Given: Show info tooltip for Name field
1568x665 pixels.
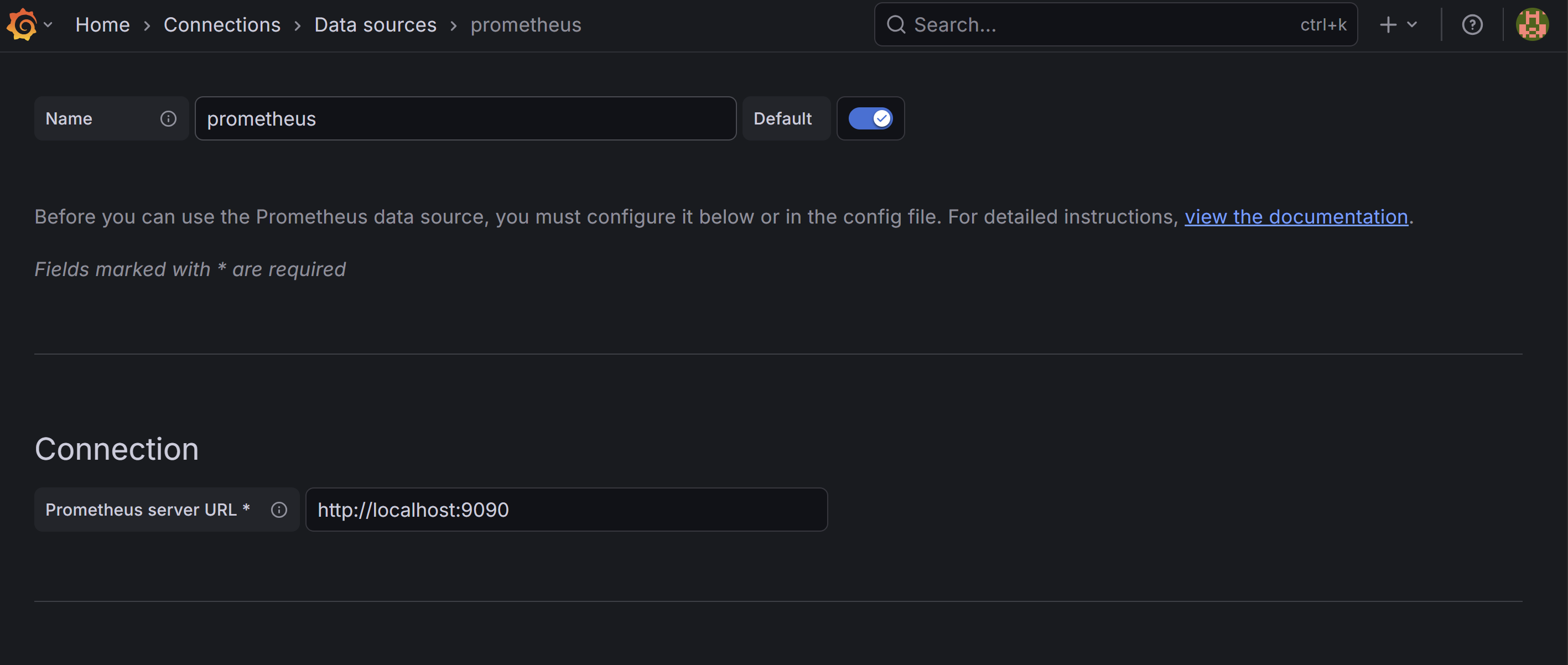Looking at the screenshot, I should point(168,118).
